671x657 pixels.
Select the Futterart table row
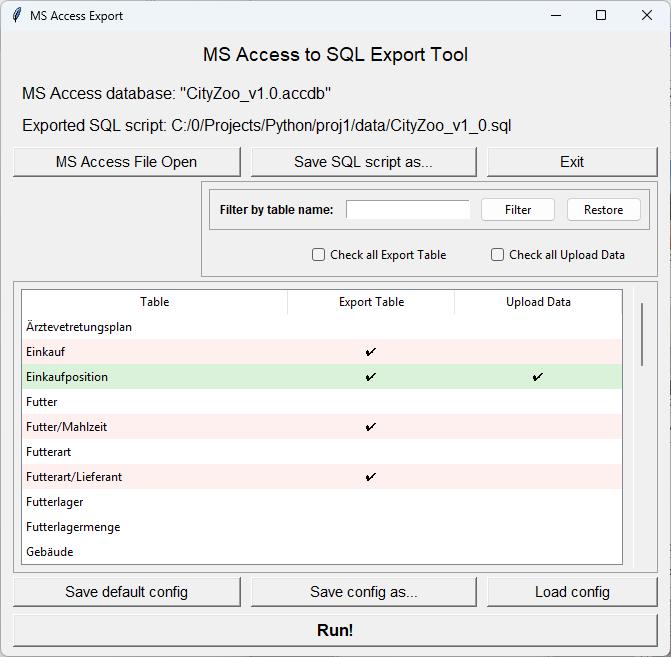pos(322,452)
